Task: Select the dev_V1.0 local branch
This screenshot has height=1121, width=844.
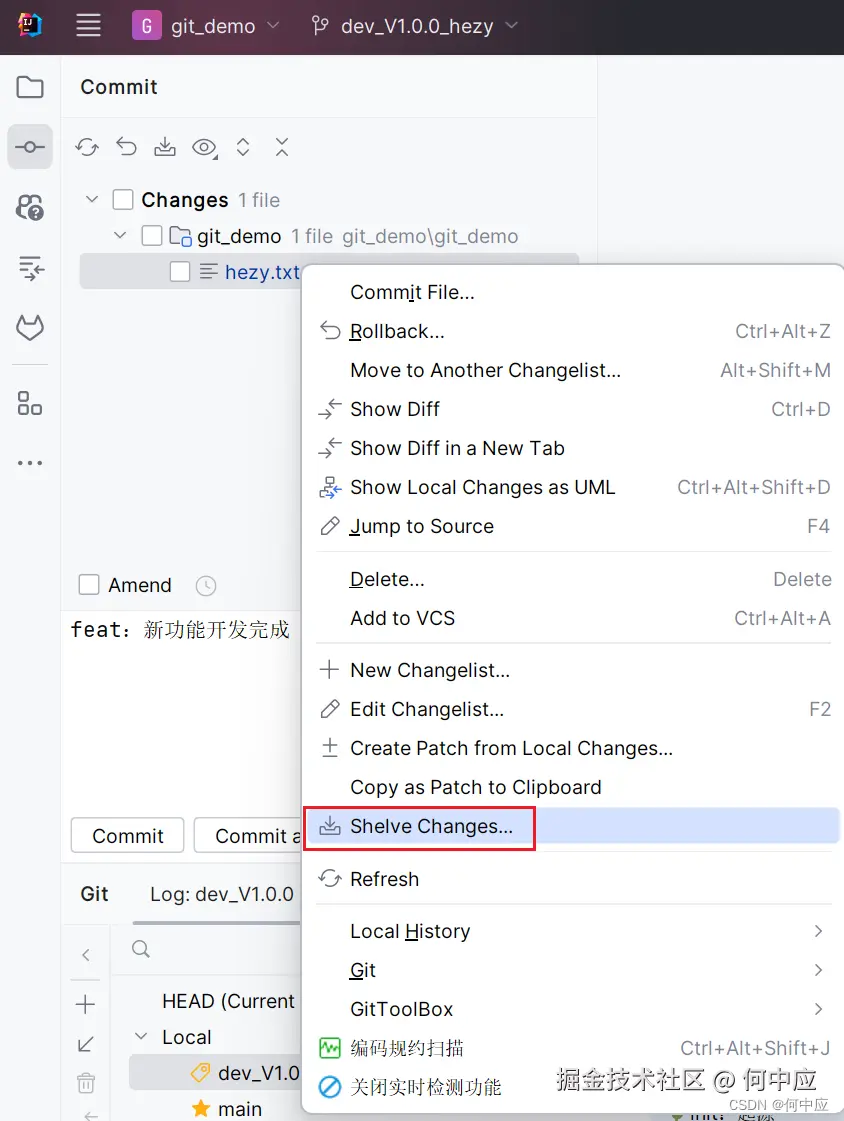Action: point(216,1073)
